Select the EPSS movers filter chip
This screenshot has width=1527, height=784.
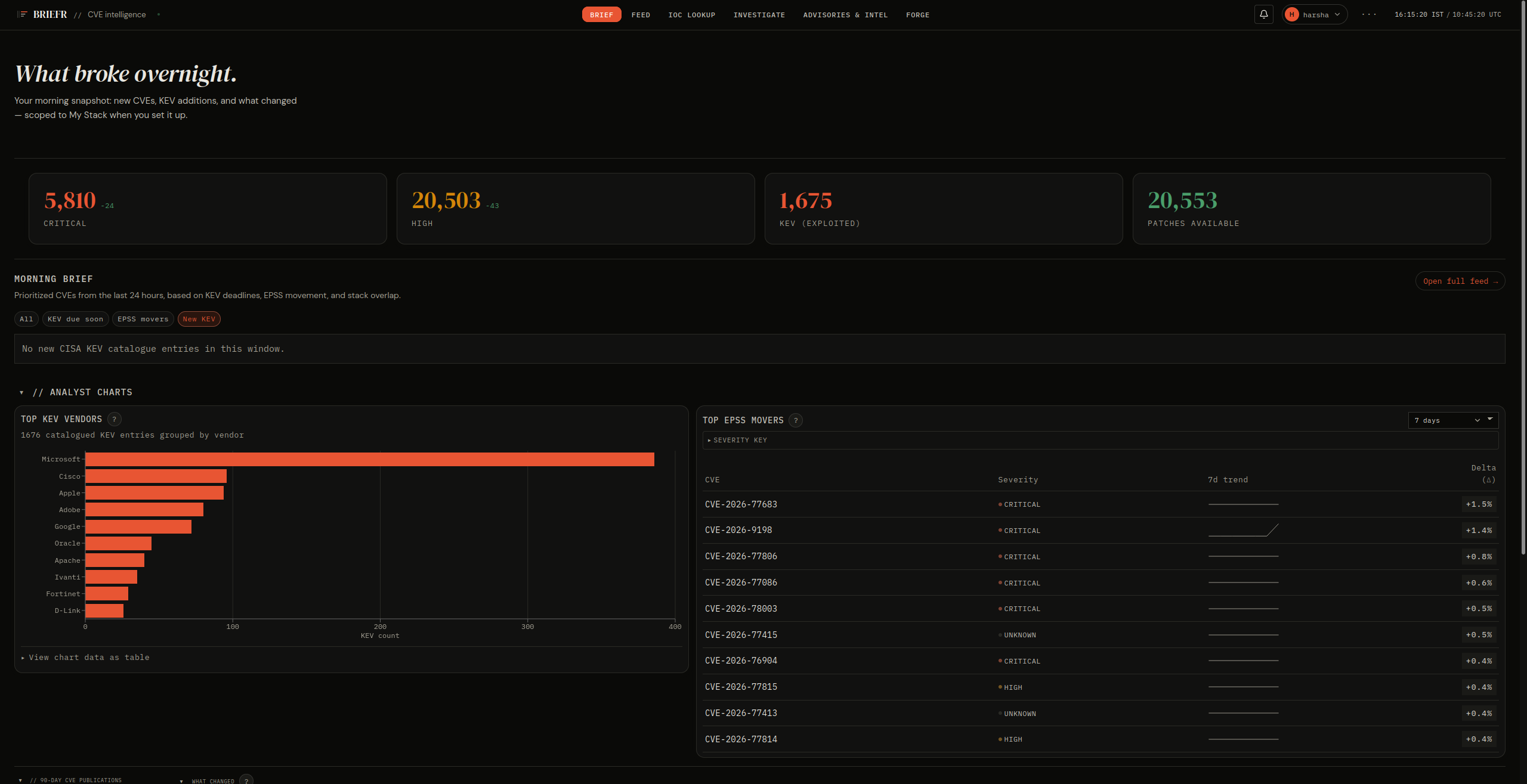(143, 319)
